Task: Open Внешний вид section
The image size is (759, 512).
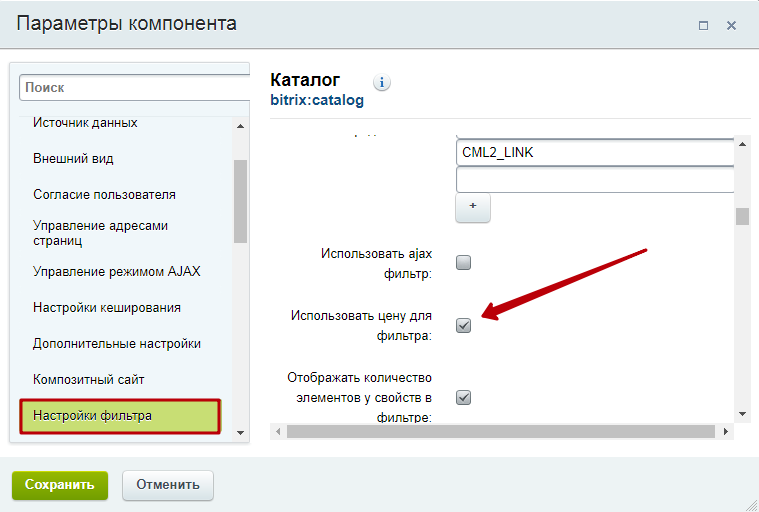Action: (73, 159)
